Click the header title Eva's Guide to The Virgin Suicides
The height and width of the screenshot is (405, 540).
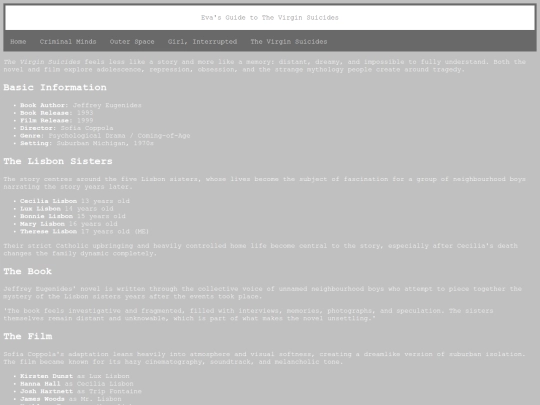point(270,18)
